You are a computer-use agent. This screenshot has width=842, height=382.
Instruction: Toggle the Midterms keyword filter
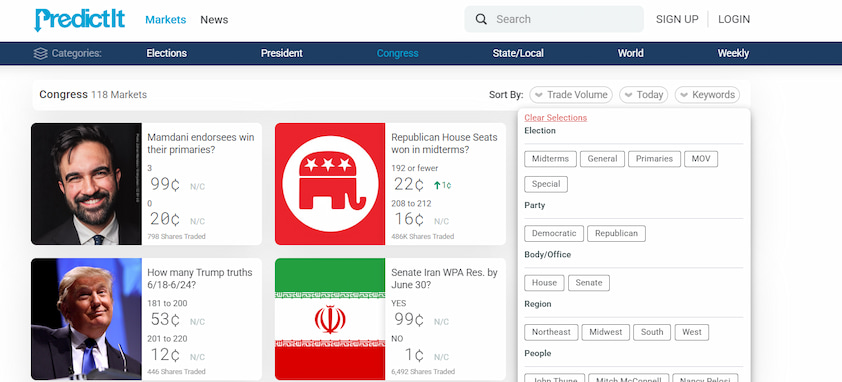[550, 159]
